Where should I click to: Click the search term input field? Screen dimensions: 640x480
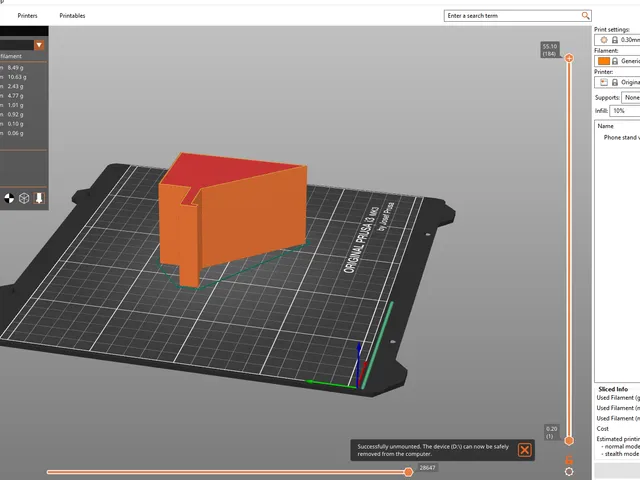512,16
